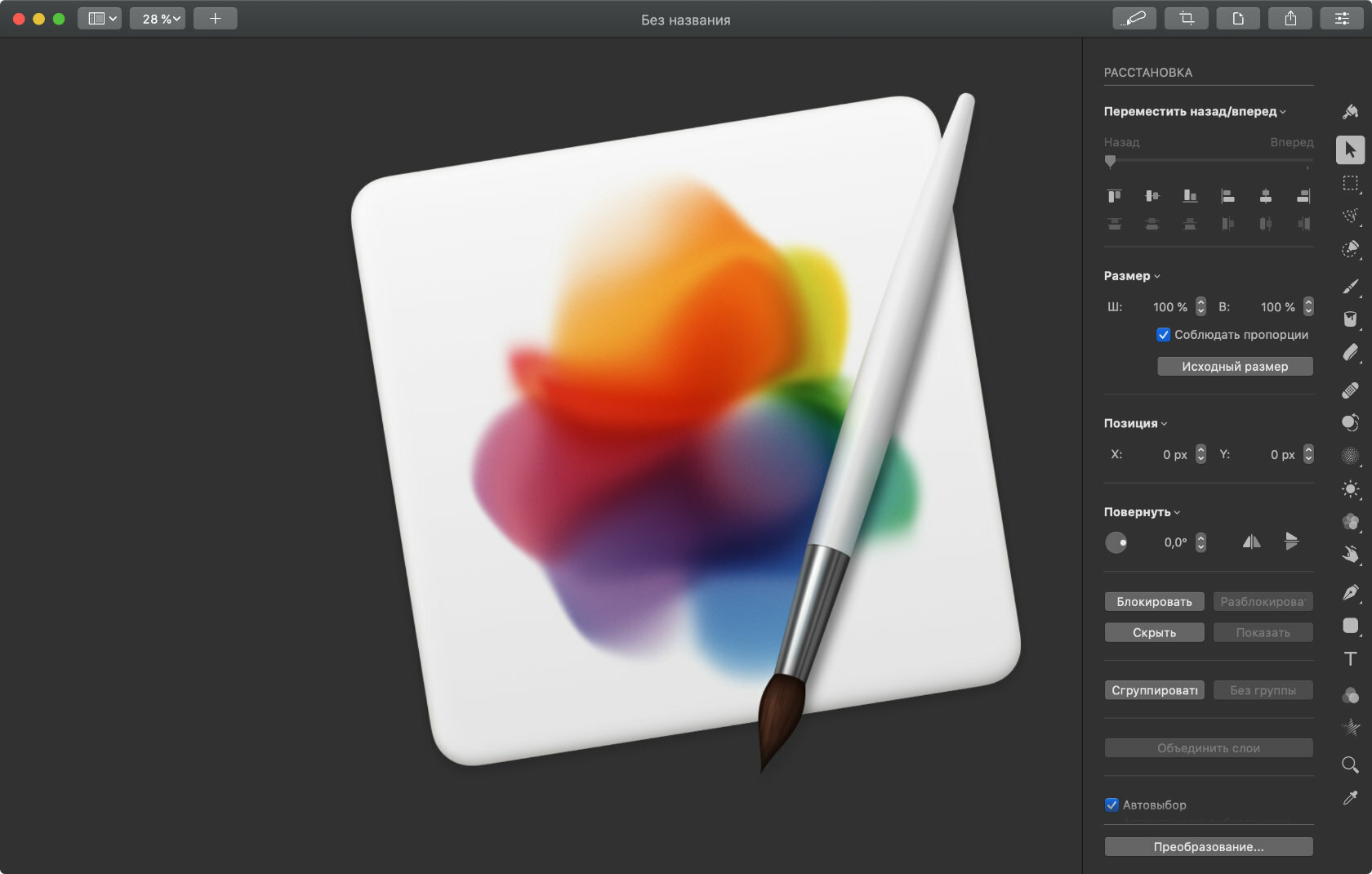Click the rotation angle dial

tap(1116, 542)
